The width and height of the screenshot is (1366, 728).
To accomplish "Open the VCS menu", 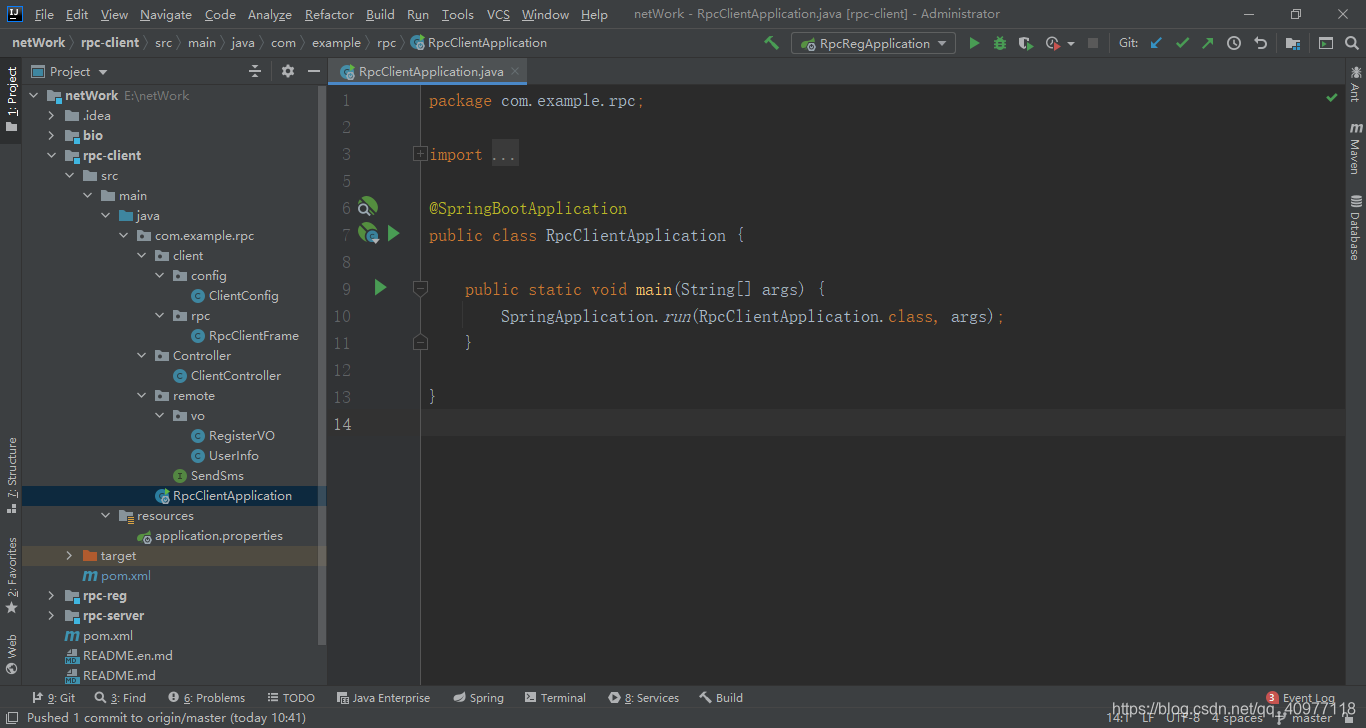I will 498,14.
